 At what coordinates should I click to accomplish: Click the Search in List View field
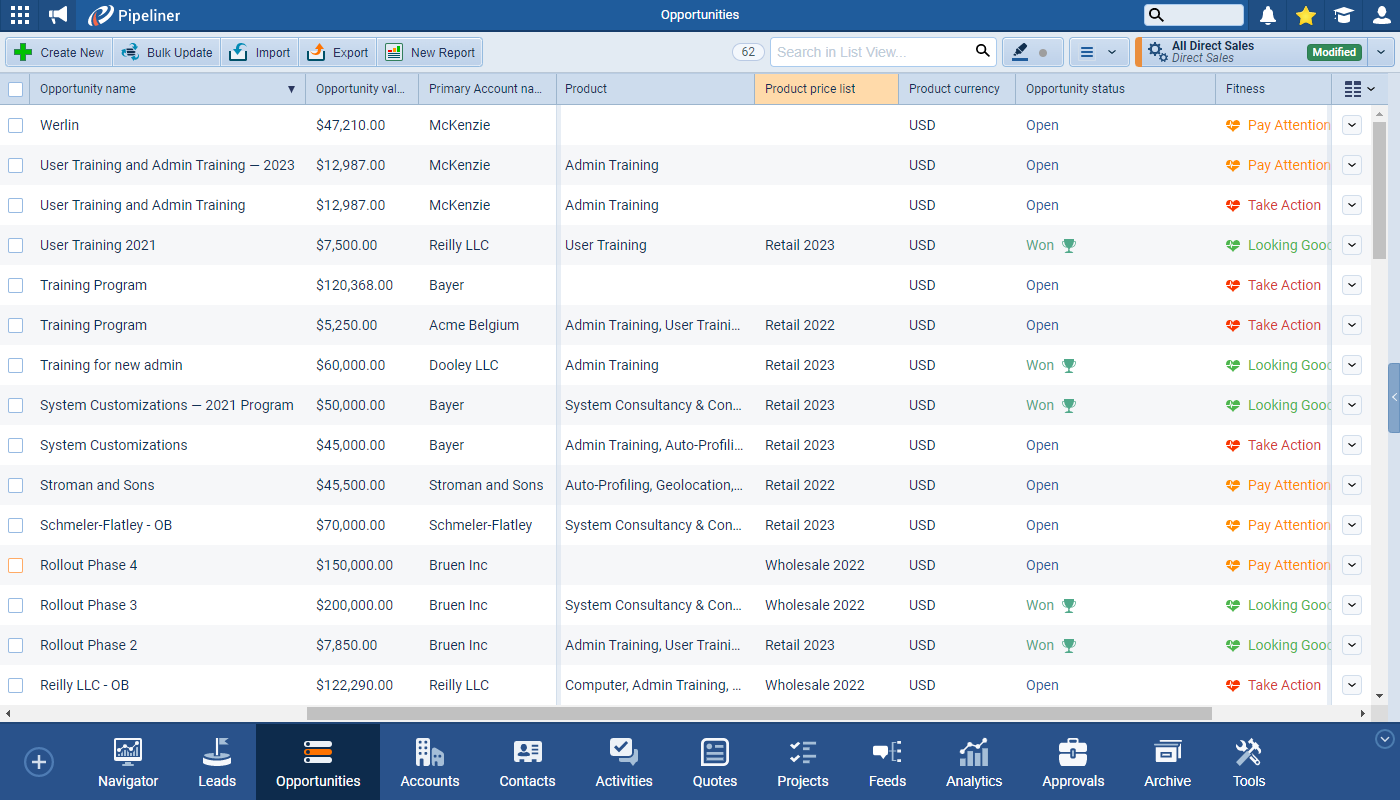tap(870, 52)
